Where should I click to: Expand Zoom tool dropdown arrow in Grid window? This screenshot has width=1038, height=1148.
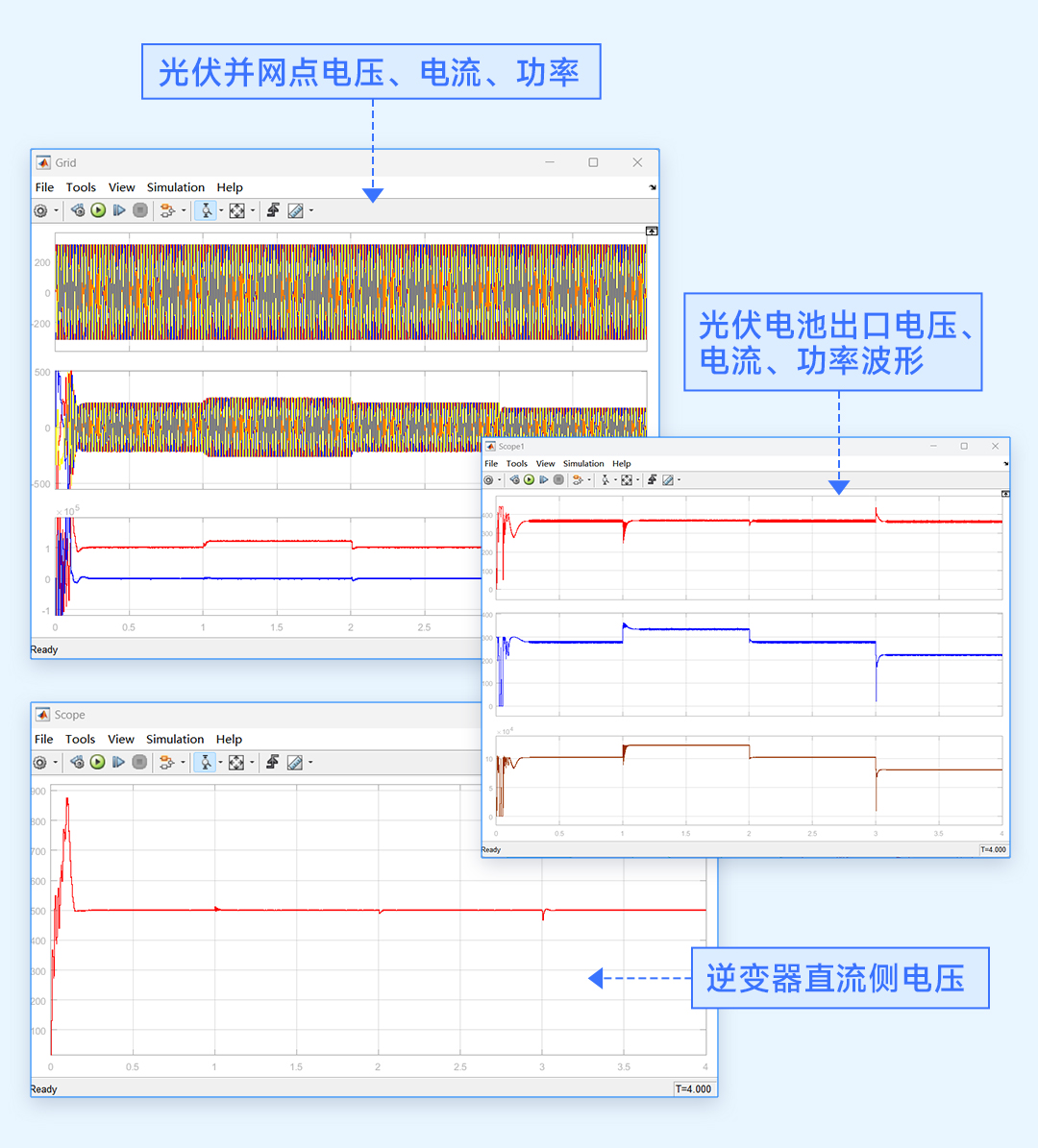(x=221, y=210)
